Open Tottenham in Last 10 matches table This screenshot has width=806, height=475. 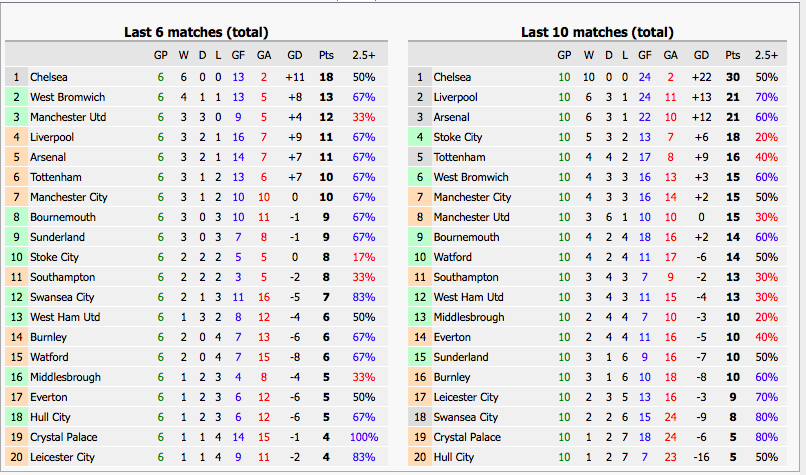click(459, 157)
